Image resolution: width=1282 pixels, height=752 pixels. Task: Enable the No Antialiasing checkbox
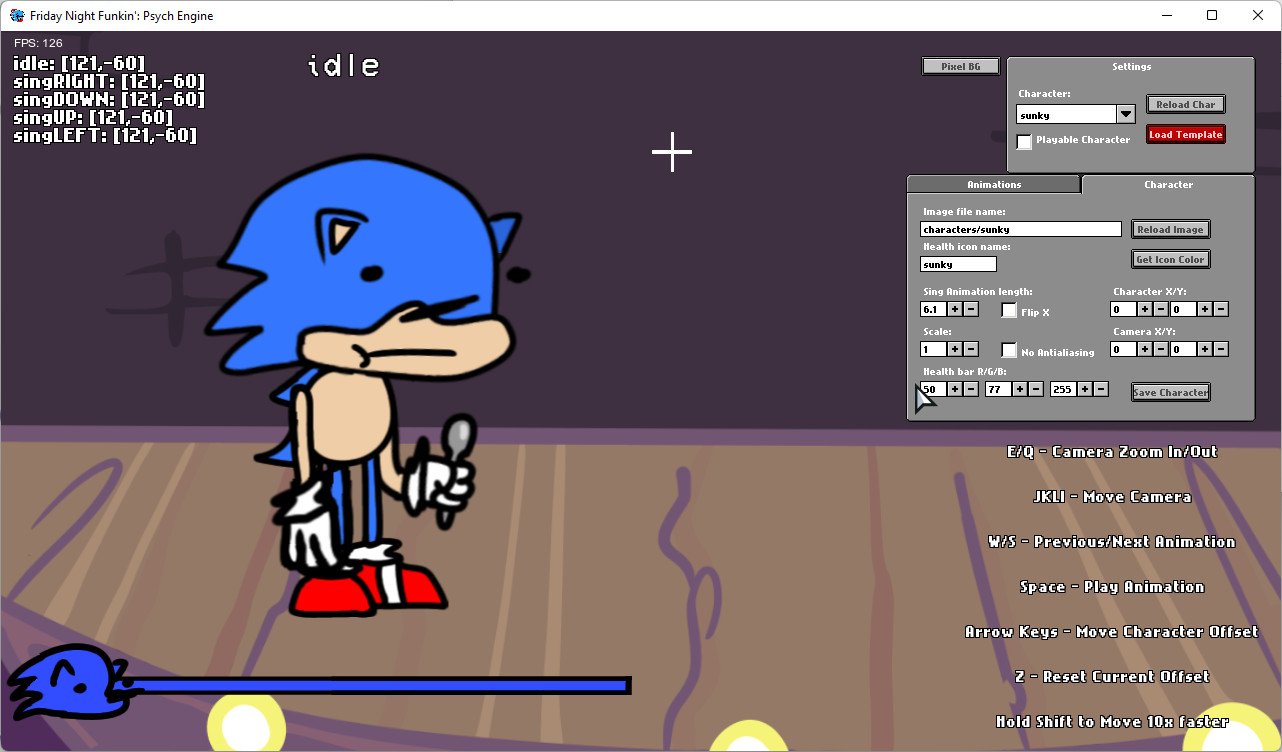click(1009, 350)
